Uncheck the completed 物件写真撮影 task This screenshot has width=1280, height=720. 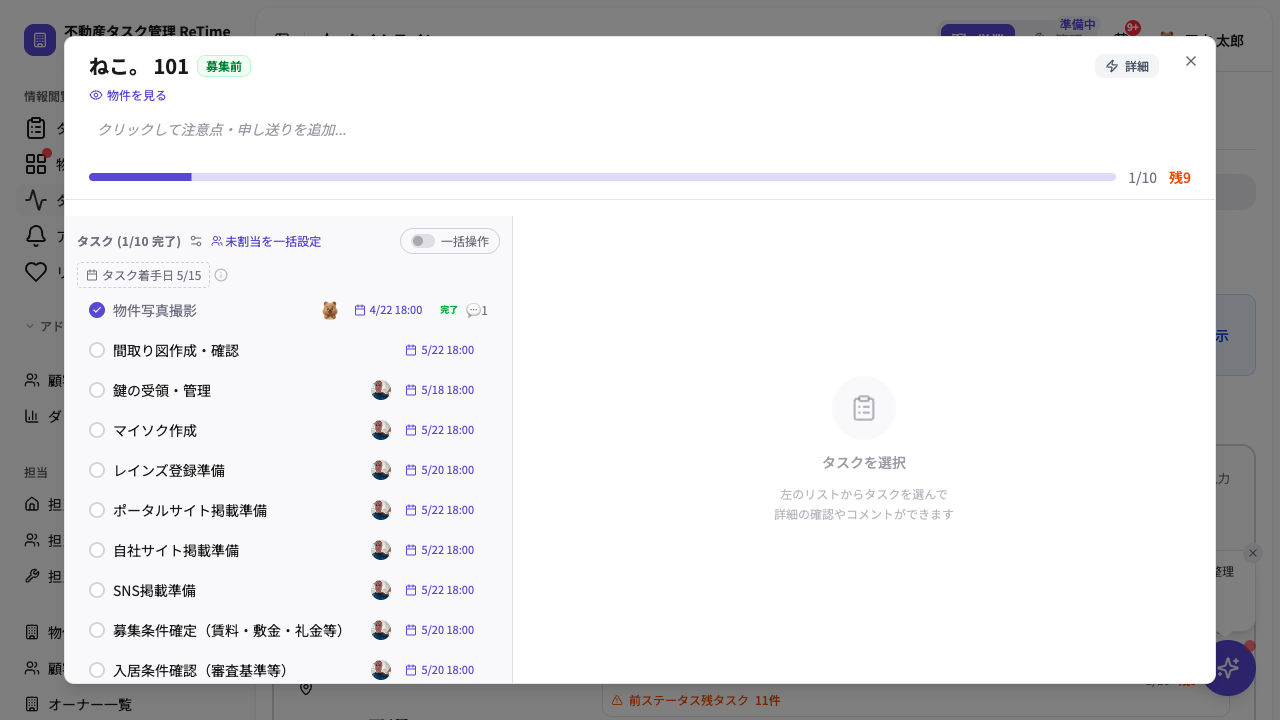(97, 310)
